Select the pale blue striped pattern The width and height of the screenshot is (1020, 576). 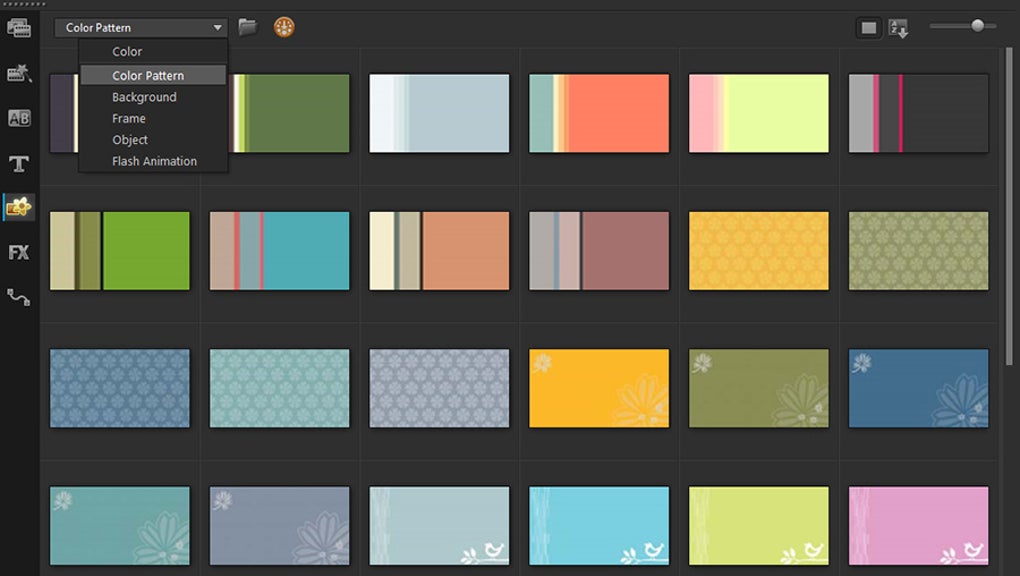tap(439, 113)
